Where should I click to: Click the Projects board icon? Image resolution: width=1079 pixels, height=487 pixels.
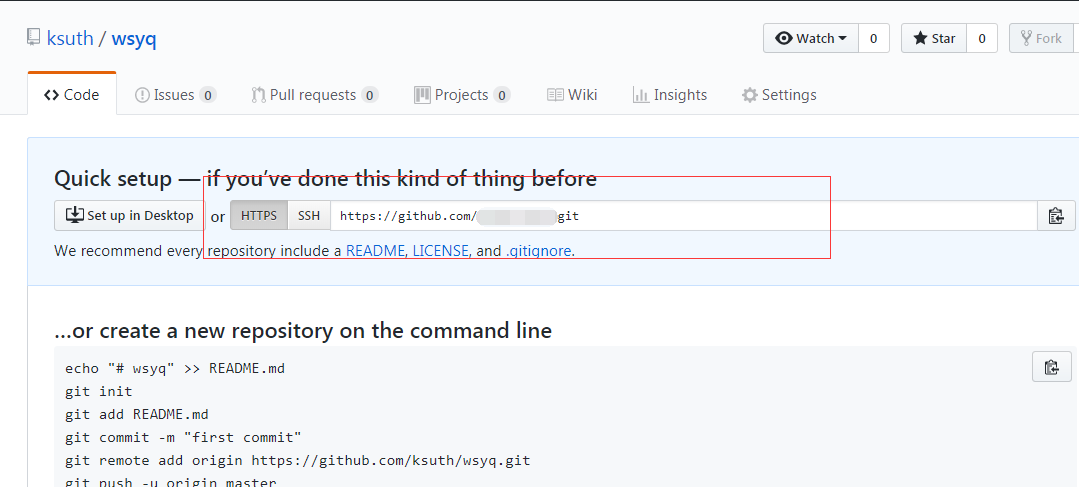click(x=422, y=95)
